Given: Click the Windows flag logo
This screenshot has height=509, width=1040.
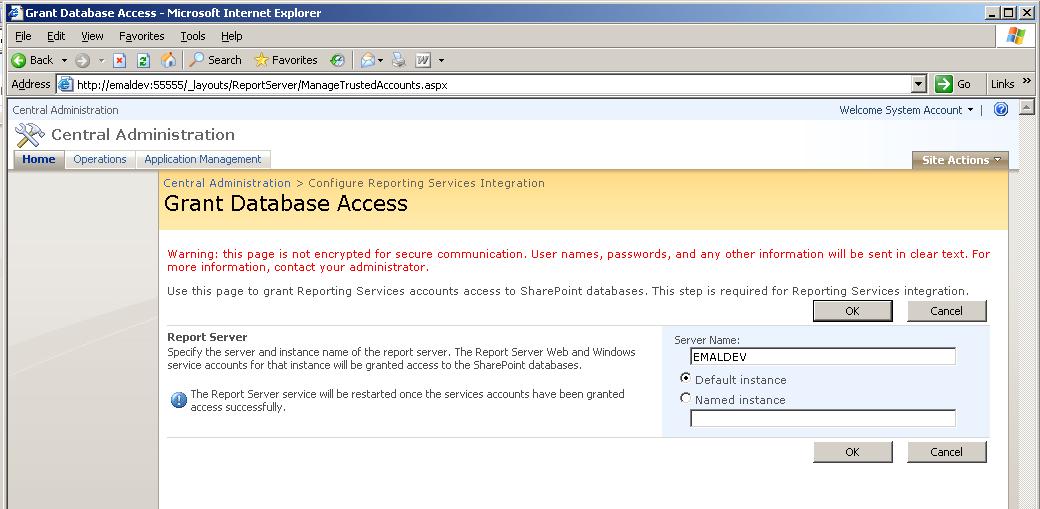Looking at the screenshot, I should 1015,36.
